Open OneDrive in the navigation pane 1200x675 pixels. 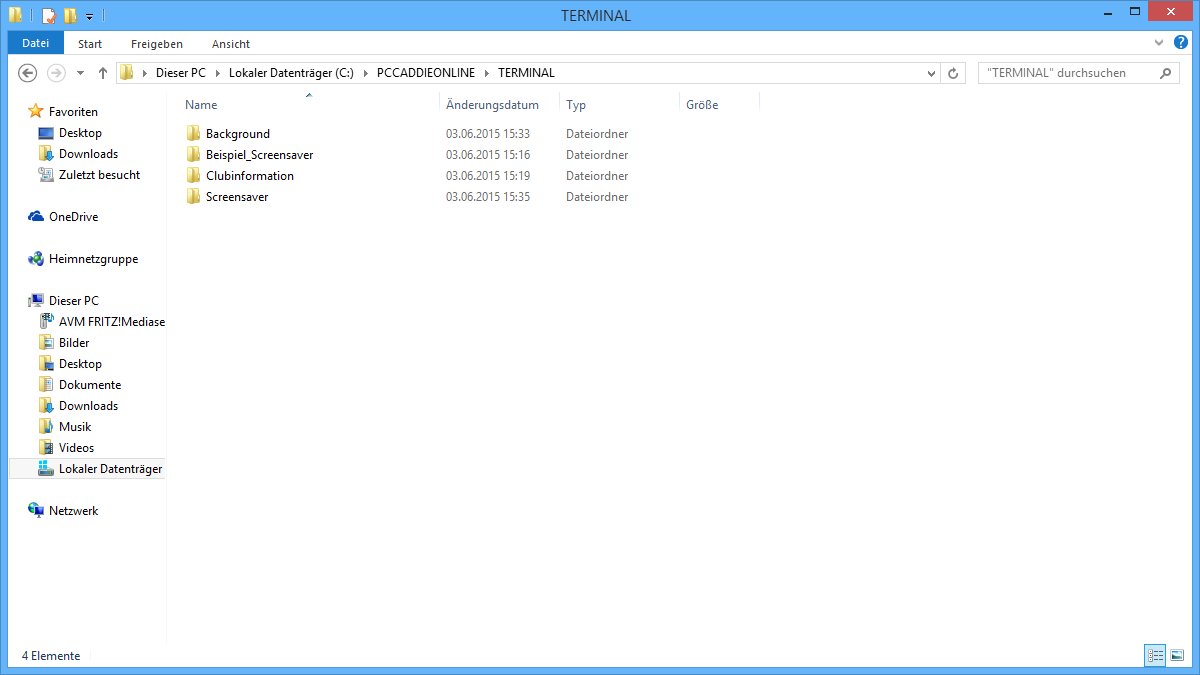pos(72,217)
